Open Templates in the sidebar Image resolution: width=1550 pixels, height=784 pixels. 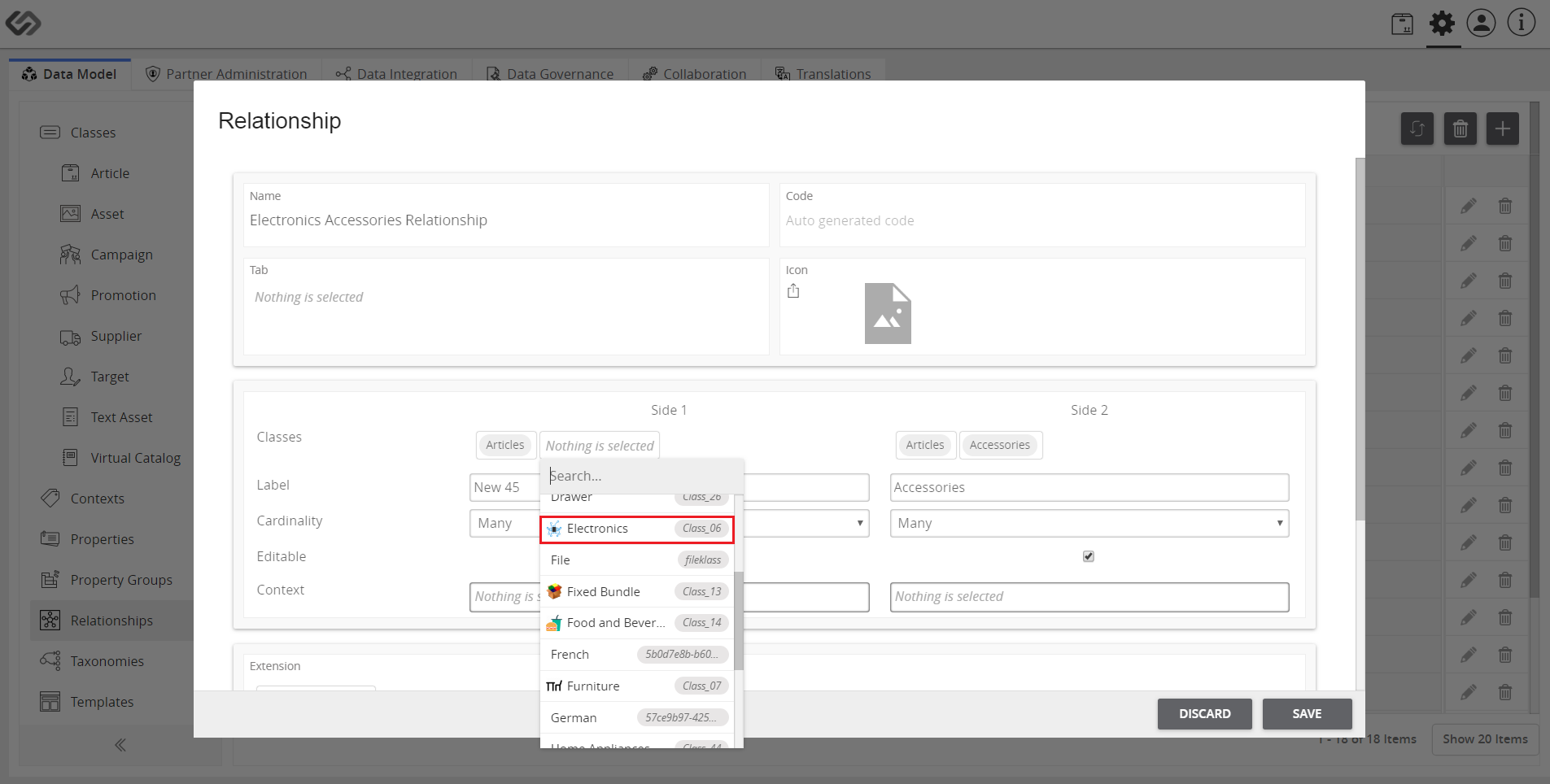102,702
